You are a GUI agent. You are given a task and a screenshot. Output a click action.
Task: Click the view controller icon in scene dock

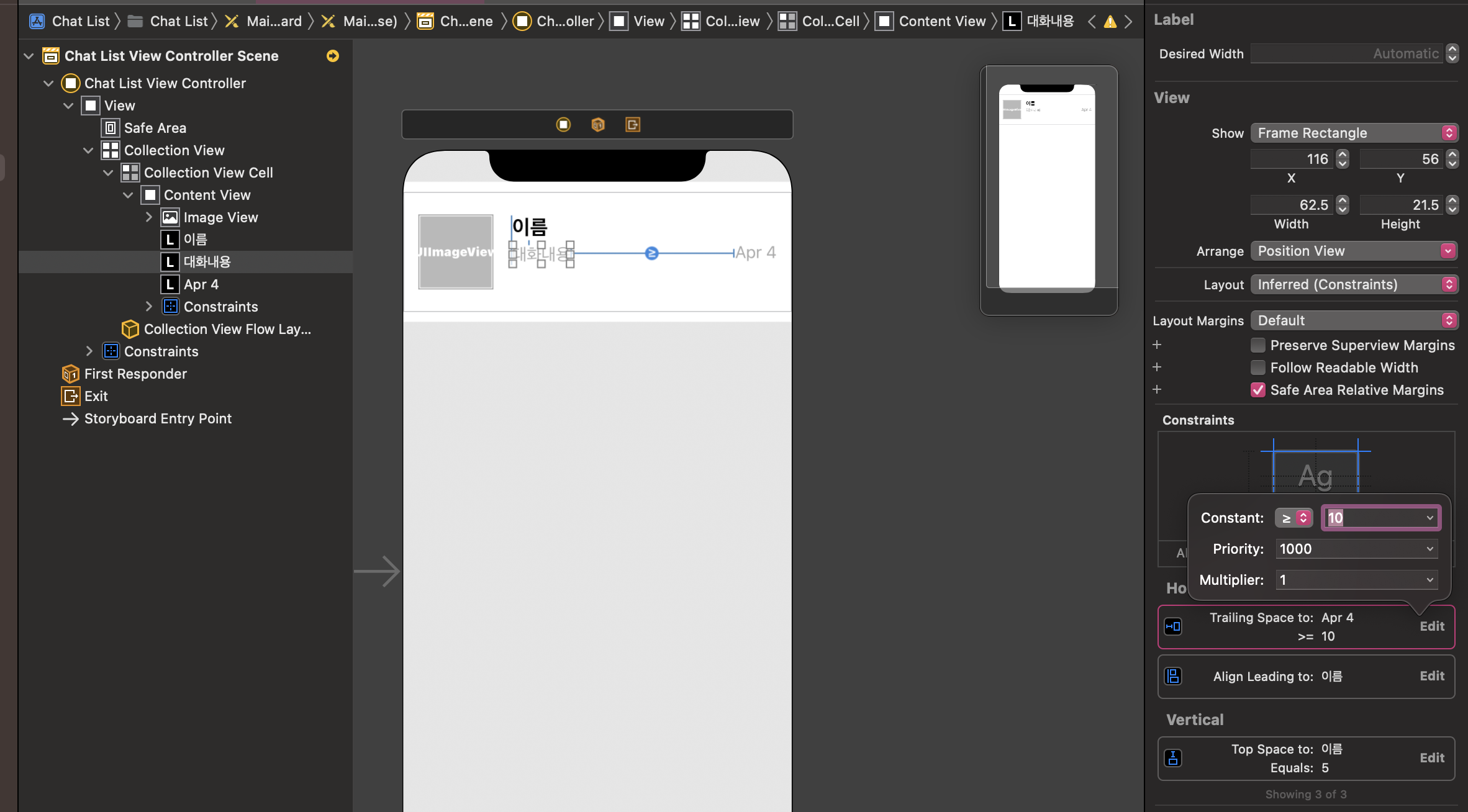(563, 125)
